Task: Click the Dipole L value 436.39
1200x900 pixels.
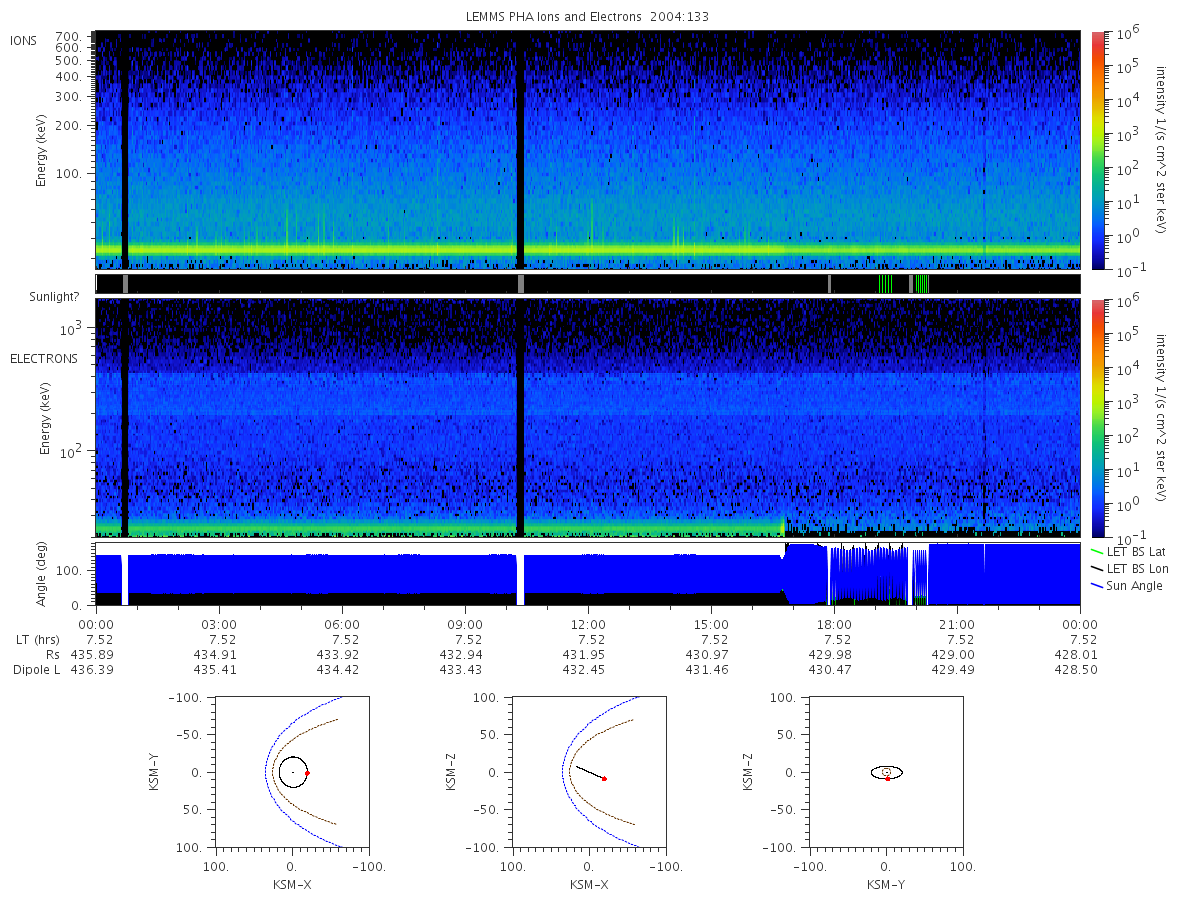Action: (x=93, y=669)
